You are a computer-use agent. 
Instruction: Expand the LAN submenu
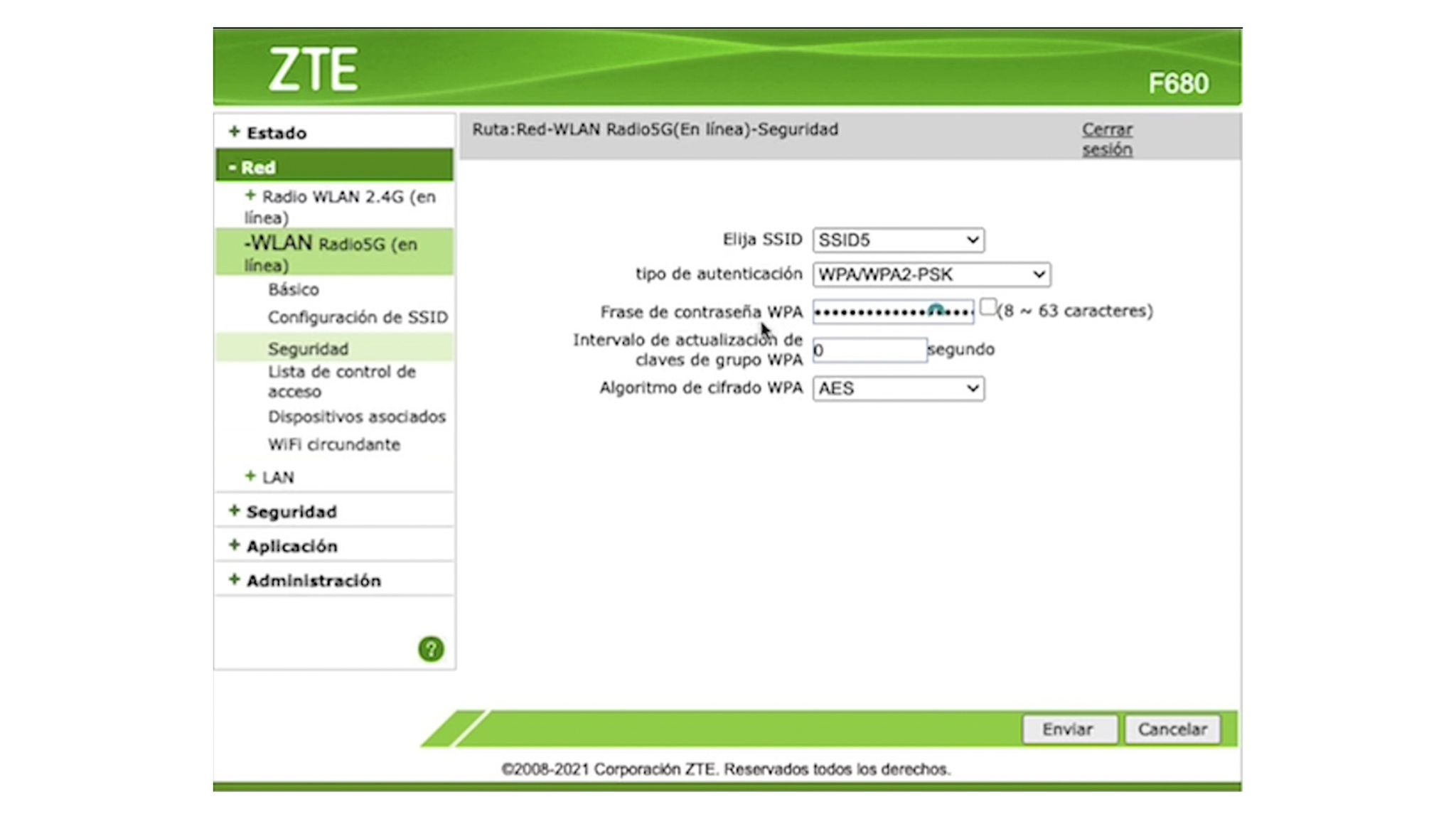[277, 477]
